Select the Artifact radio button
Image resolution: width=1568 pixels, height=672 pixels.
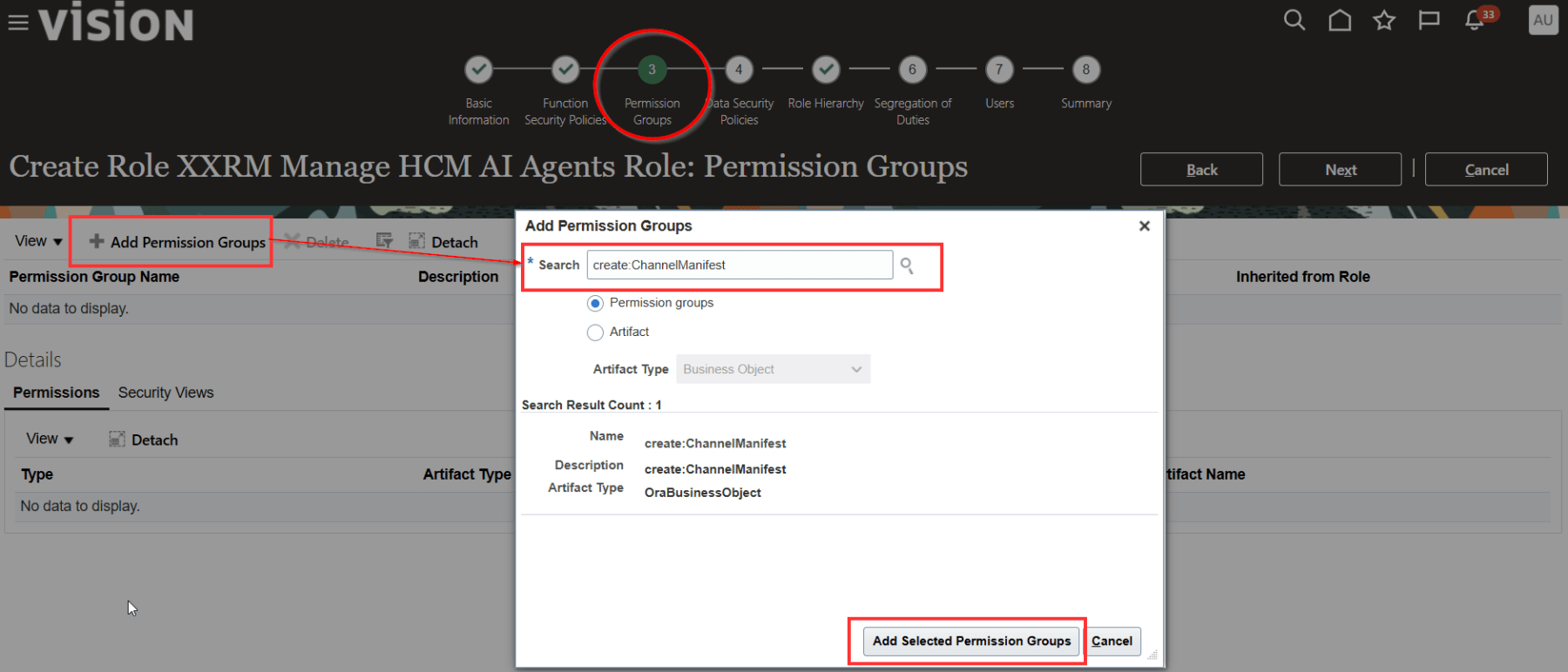[x=596, y=333]
